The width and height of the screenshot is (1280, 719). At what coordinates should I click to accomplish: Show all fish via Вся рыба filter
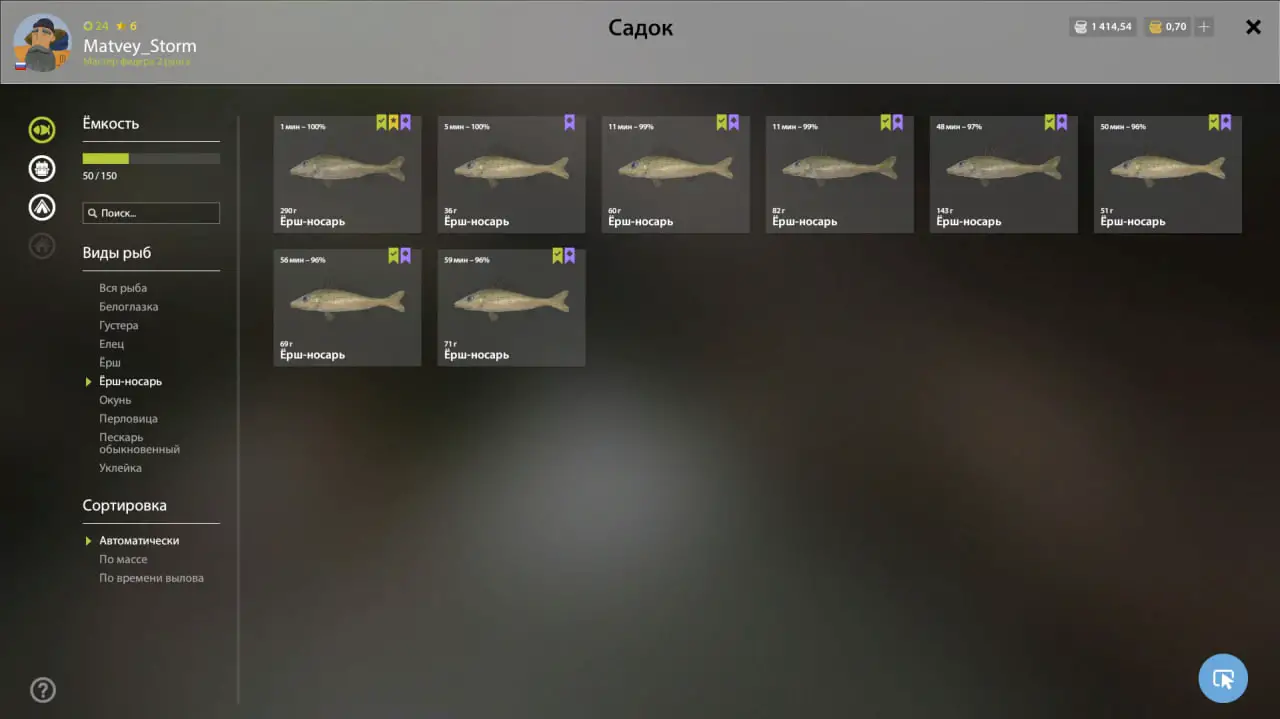[x=123, y=288]
